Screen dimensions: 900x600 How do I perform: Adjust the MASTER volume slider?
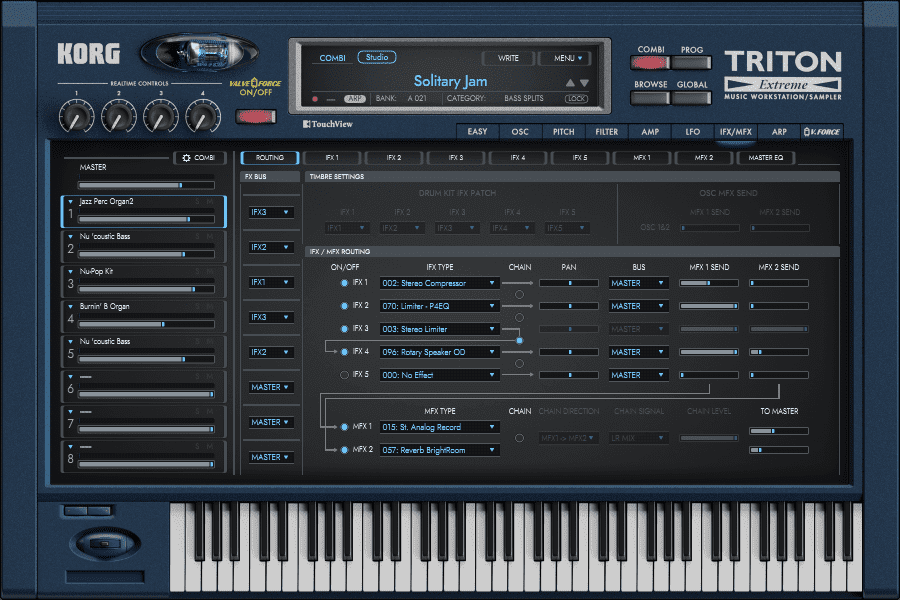point(146,185)
